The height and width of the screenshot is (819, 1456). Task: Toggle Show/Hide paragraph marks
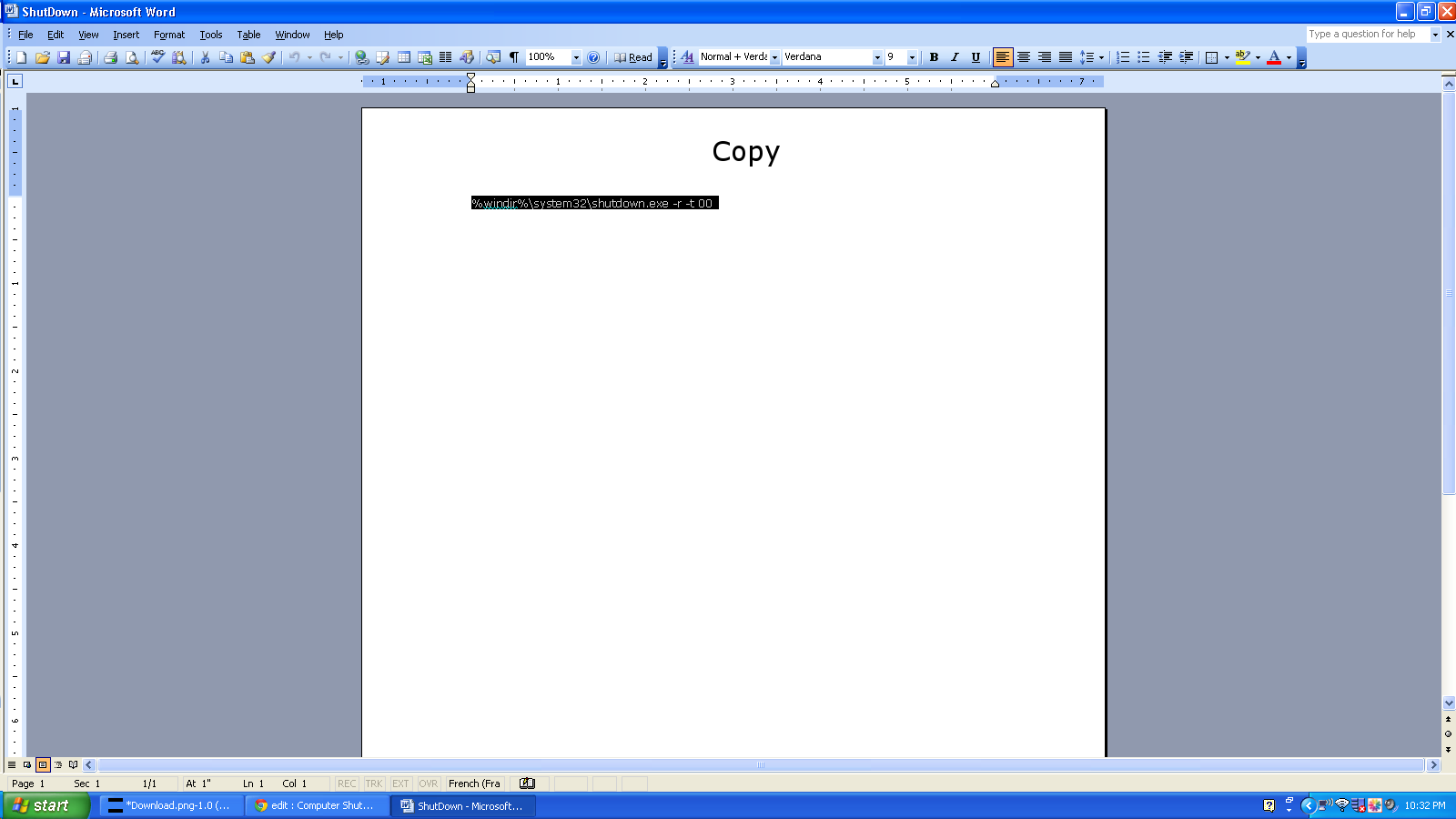(x=514, y=57)
